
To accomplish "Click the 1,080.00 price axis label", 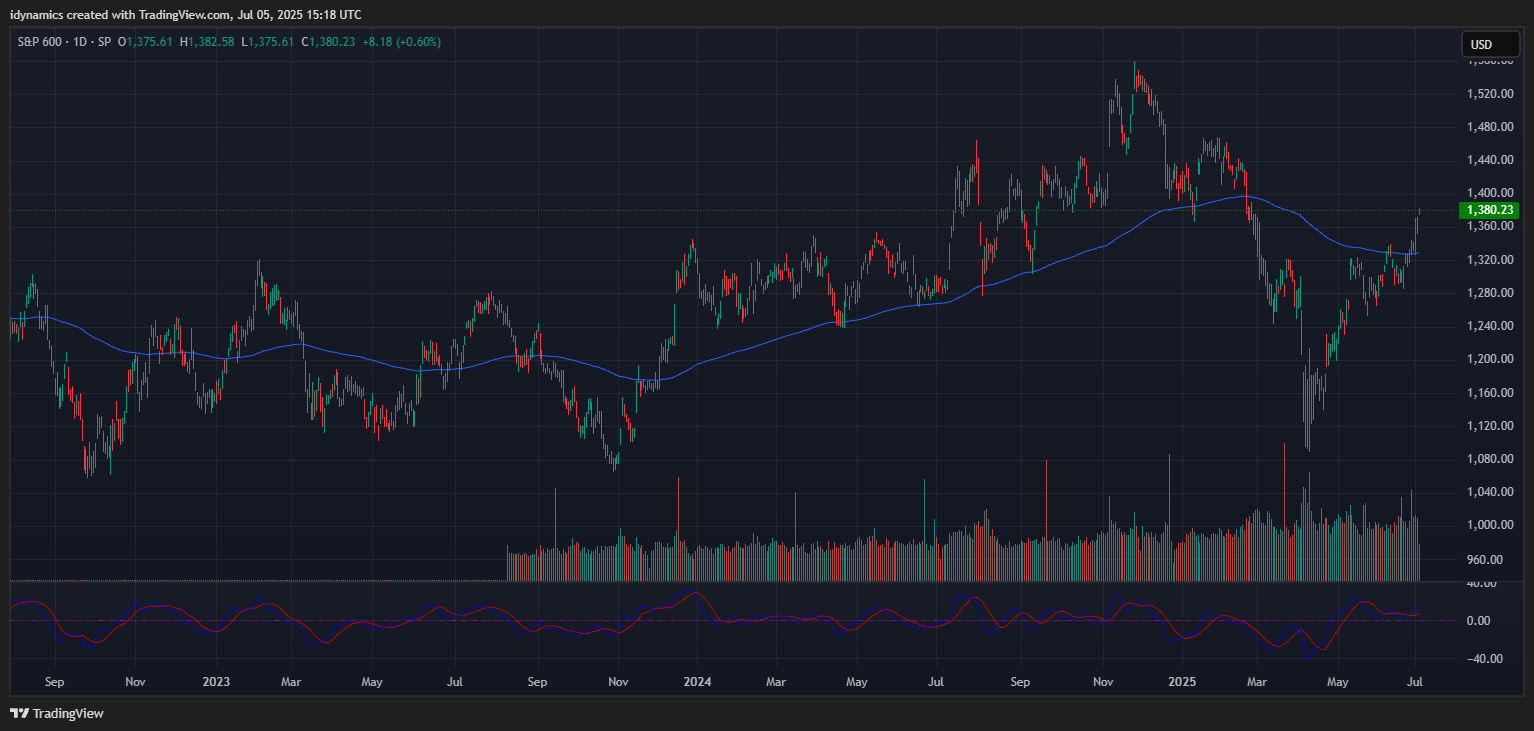I will pyautogui.click(x=1490, y=459).
